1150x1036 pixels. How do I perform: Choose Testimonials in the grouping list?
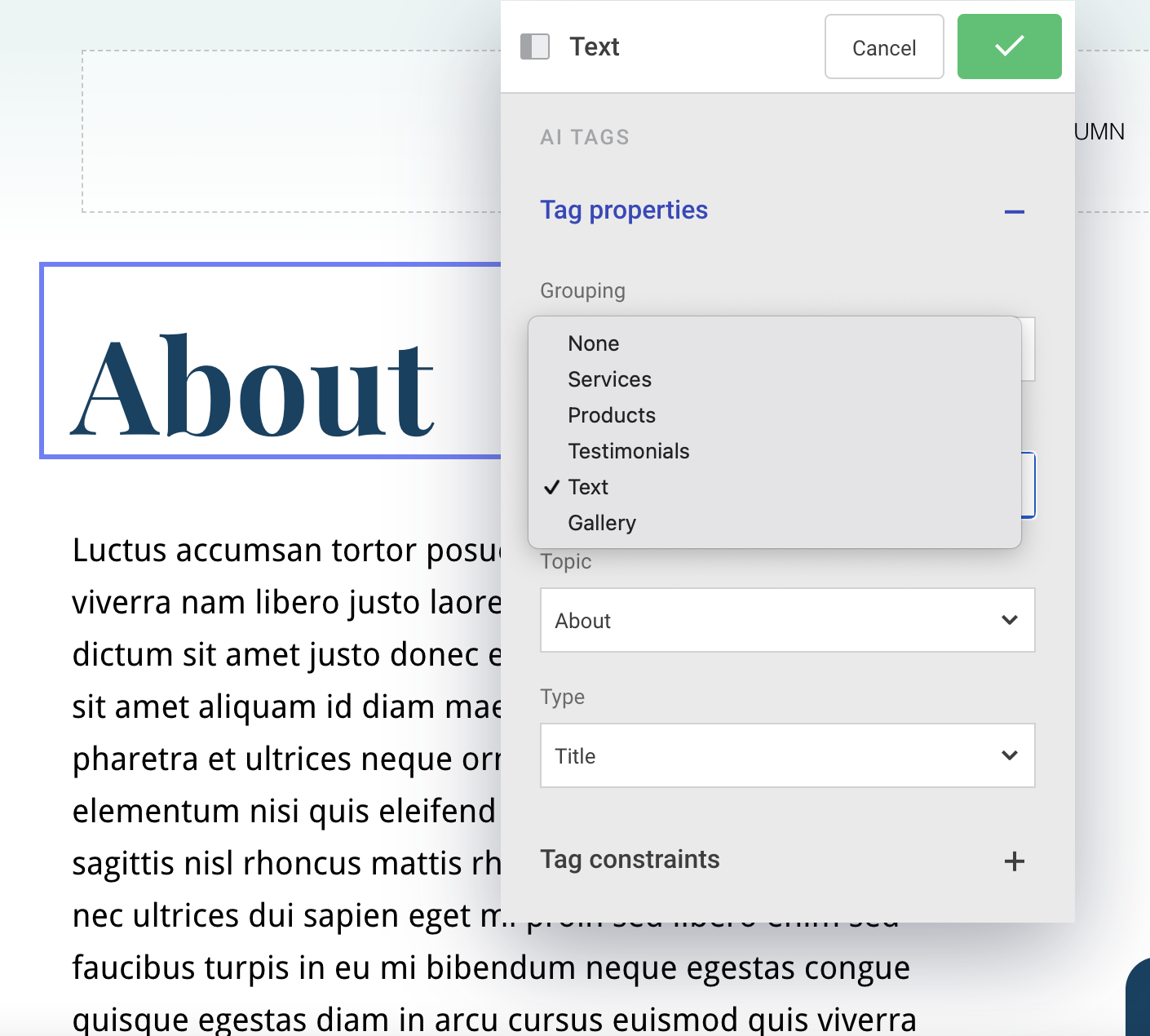tap(775, 451)
